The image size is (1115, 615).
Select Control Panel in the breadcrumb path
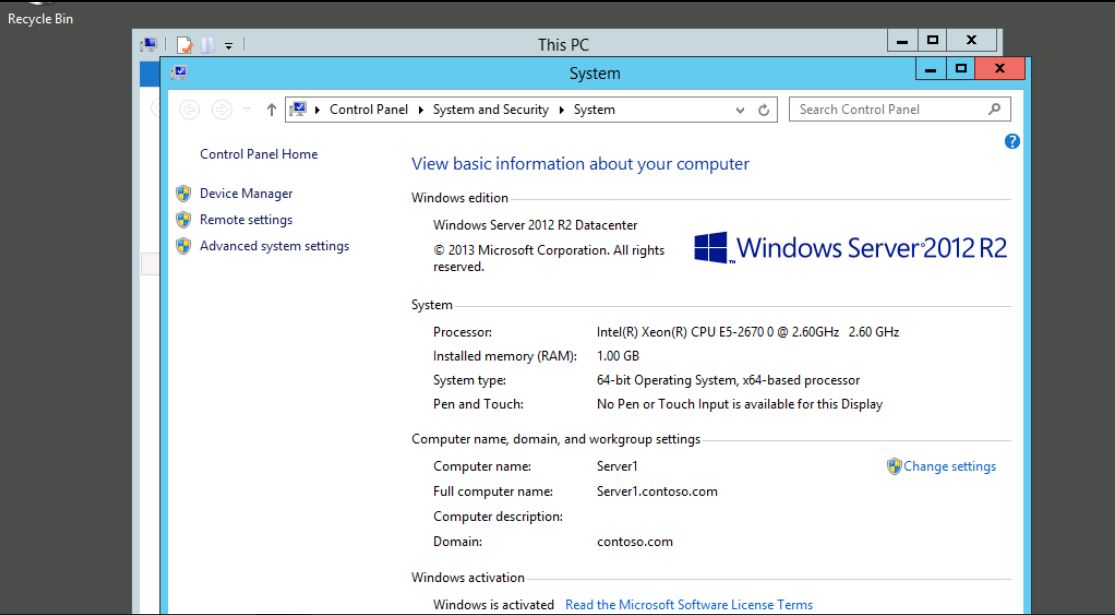tap(368, 109)
